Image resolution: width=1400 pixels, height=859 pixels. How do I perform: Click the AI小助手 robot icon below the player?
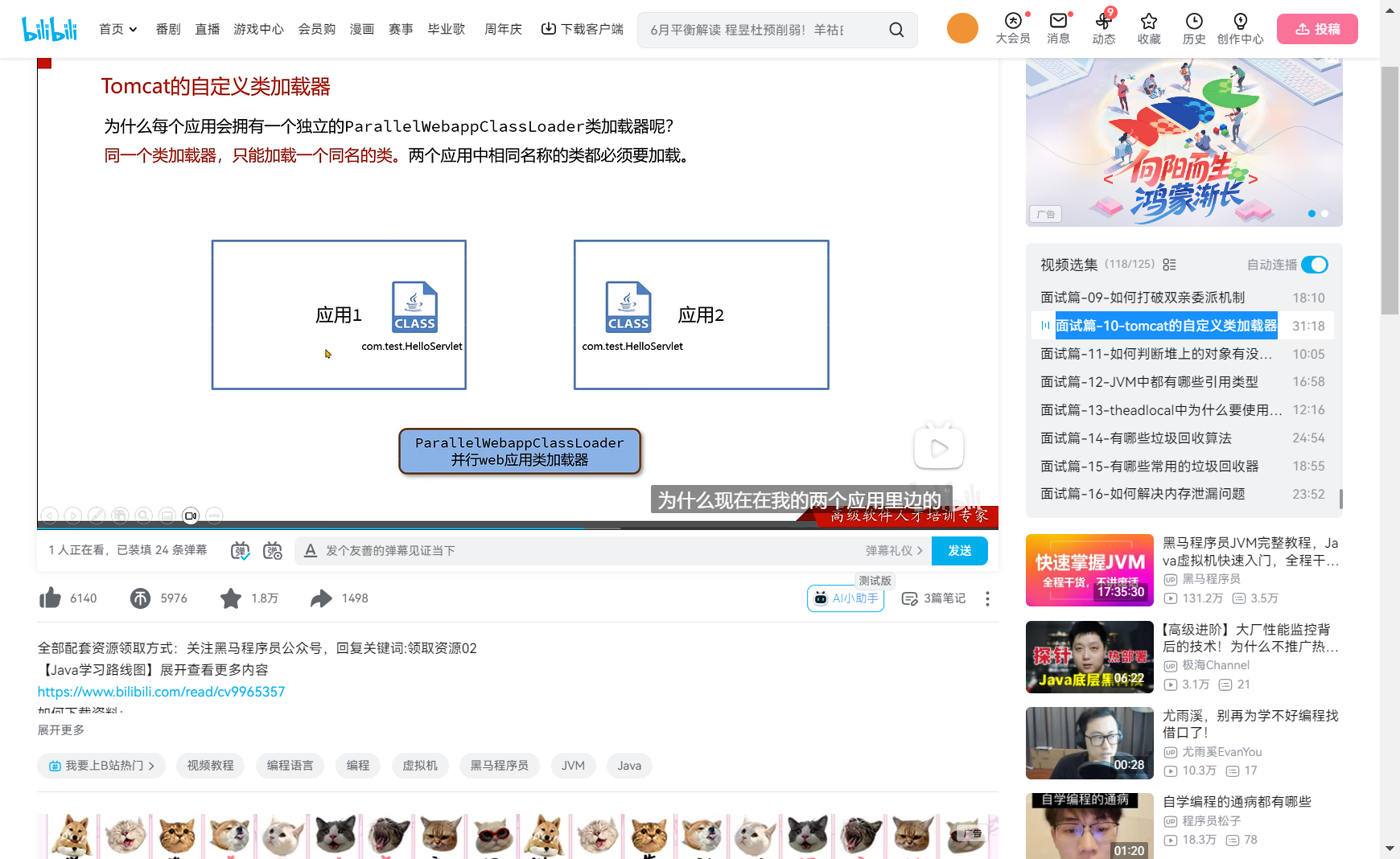[x=821, y=598]
